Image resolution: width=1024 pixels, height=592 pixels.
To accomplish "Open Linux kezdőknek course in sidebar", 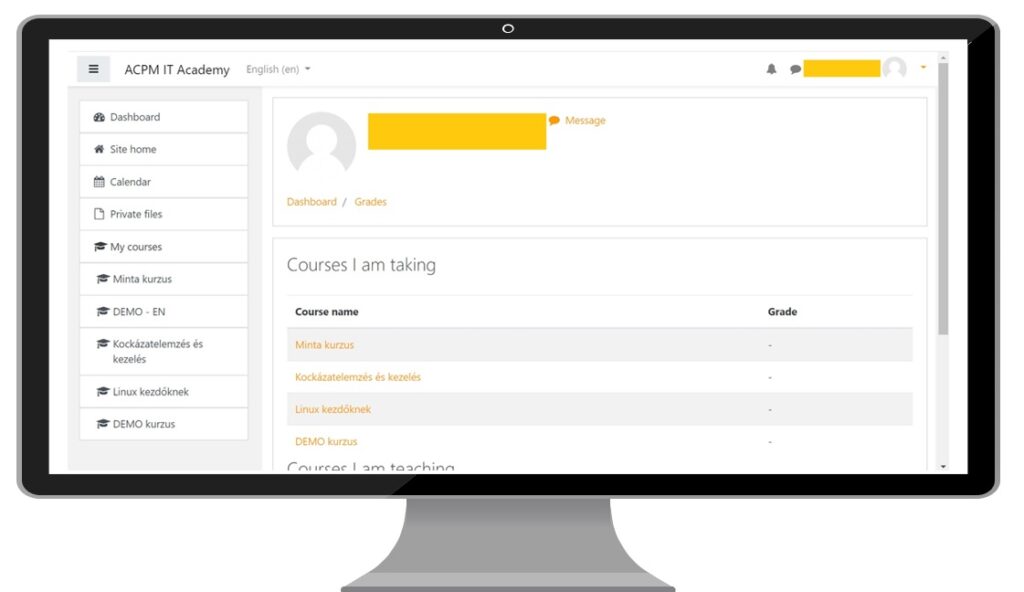I will coord(150,392).
